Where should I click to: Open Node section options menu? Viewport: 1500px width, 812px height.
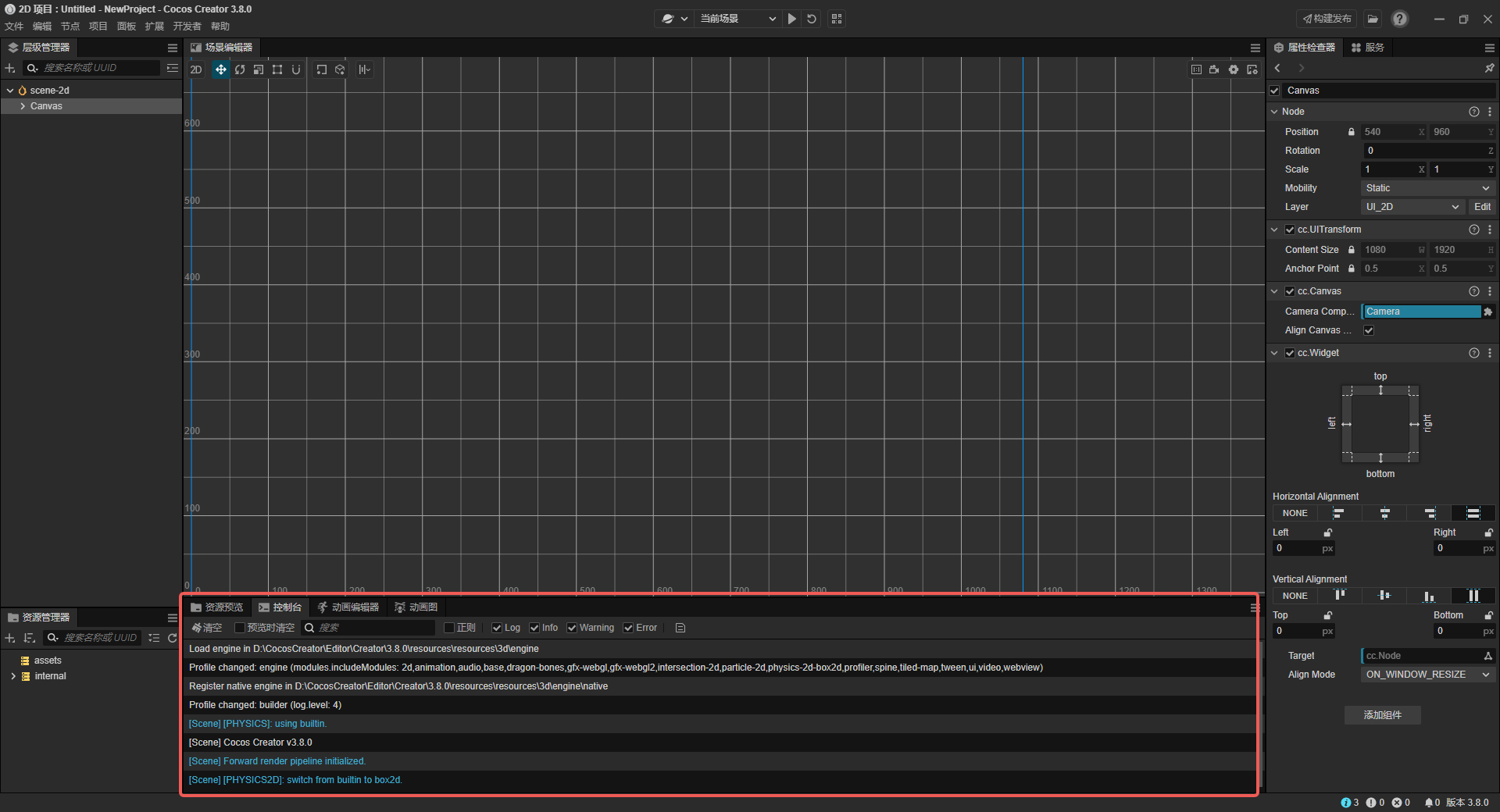pos(1490,112)
